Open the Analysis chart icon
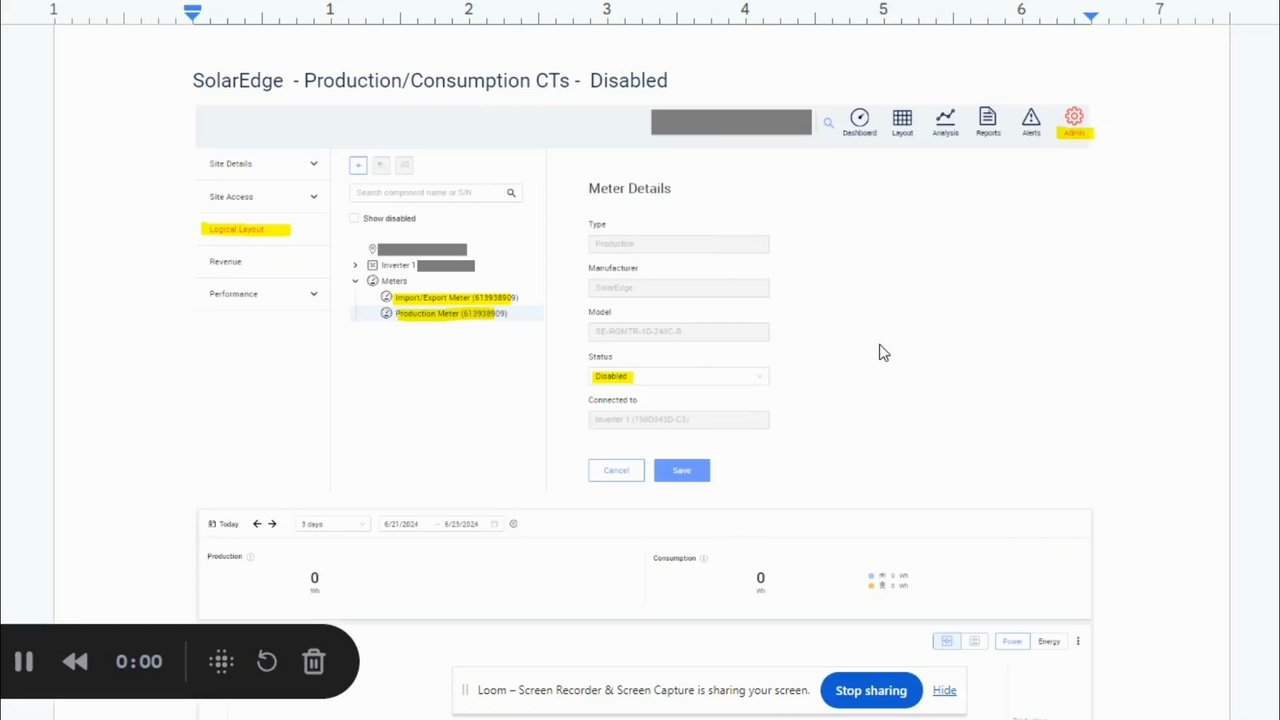The image size is (1280, 720). click(x=945, y=118)
